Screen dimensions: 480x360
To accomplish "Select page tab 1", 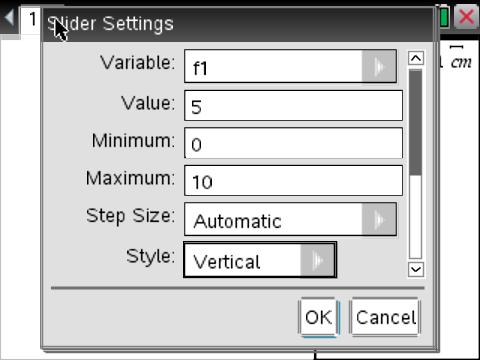I will pos(32,19).
